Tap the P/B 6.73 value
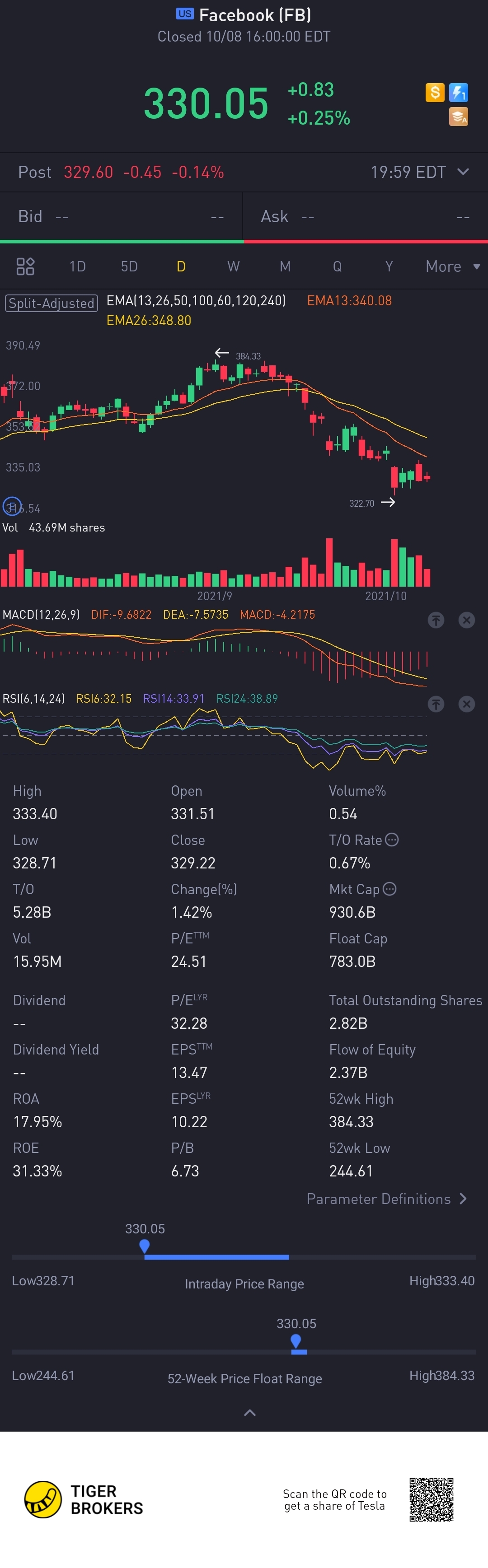The width and height of the screenshot is (488, 1568). (185, 1171)
